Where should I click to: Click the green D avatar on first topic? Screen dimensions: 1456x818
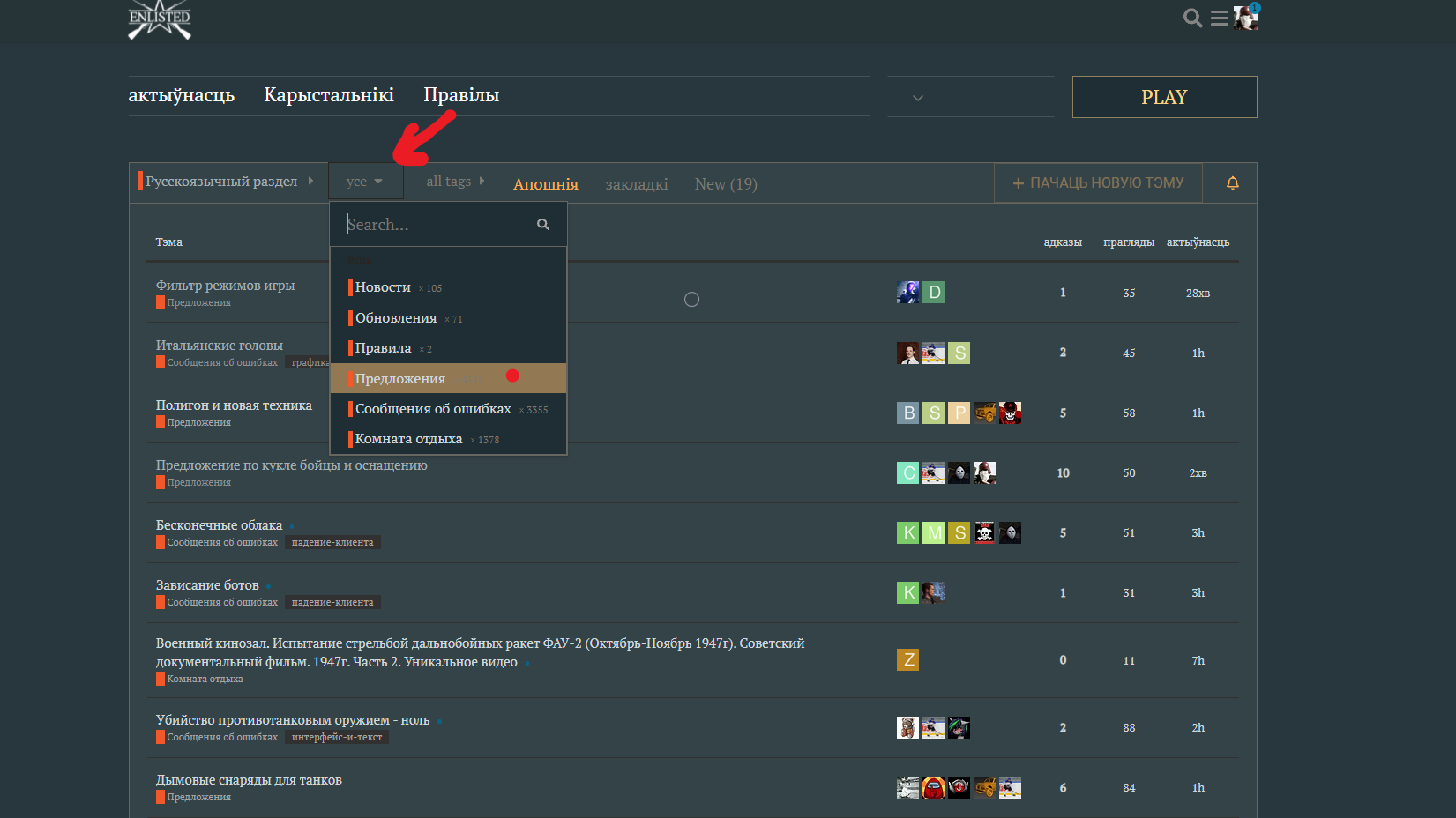[x=934, y=293]
